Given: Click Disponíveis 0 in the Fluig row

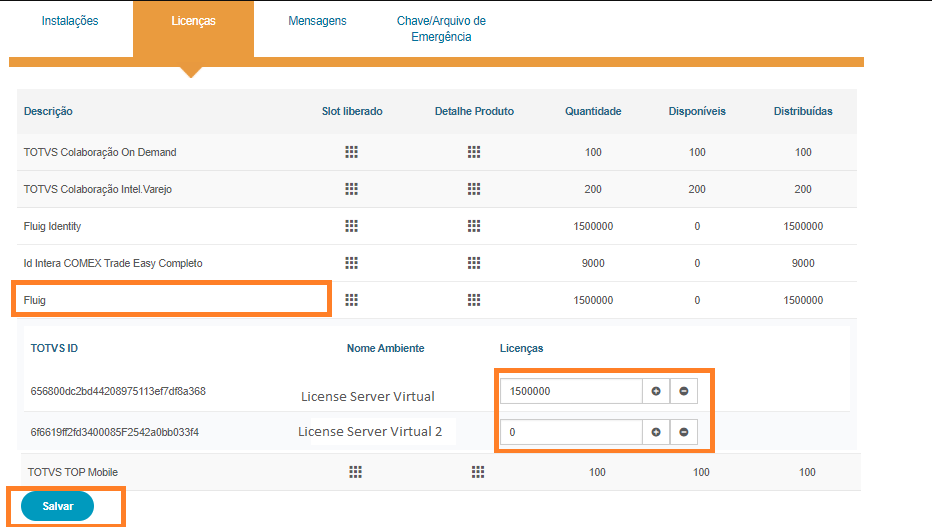Looking at the screenshot, I should point(697,300).
